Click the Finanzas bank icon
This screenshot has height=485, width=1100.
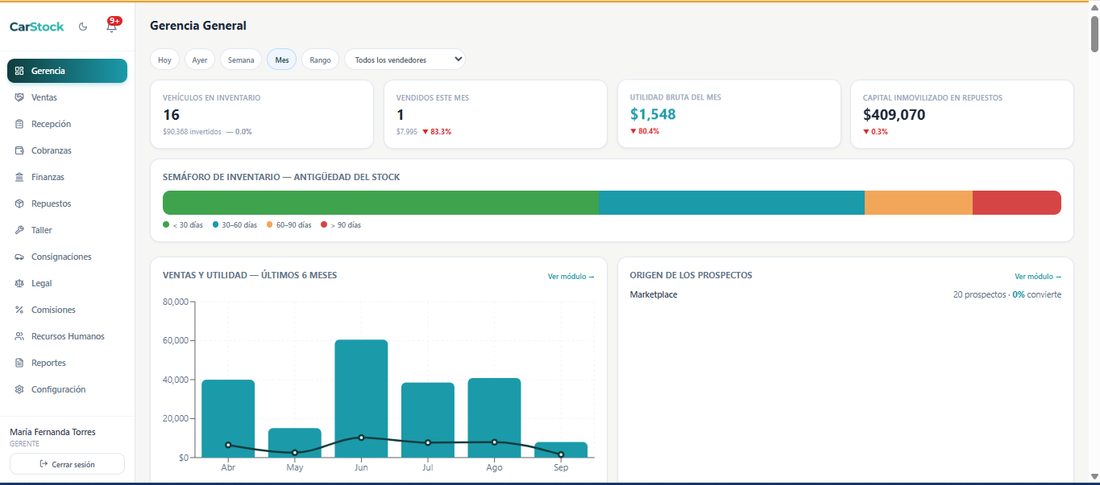click(20, 177)
